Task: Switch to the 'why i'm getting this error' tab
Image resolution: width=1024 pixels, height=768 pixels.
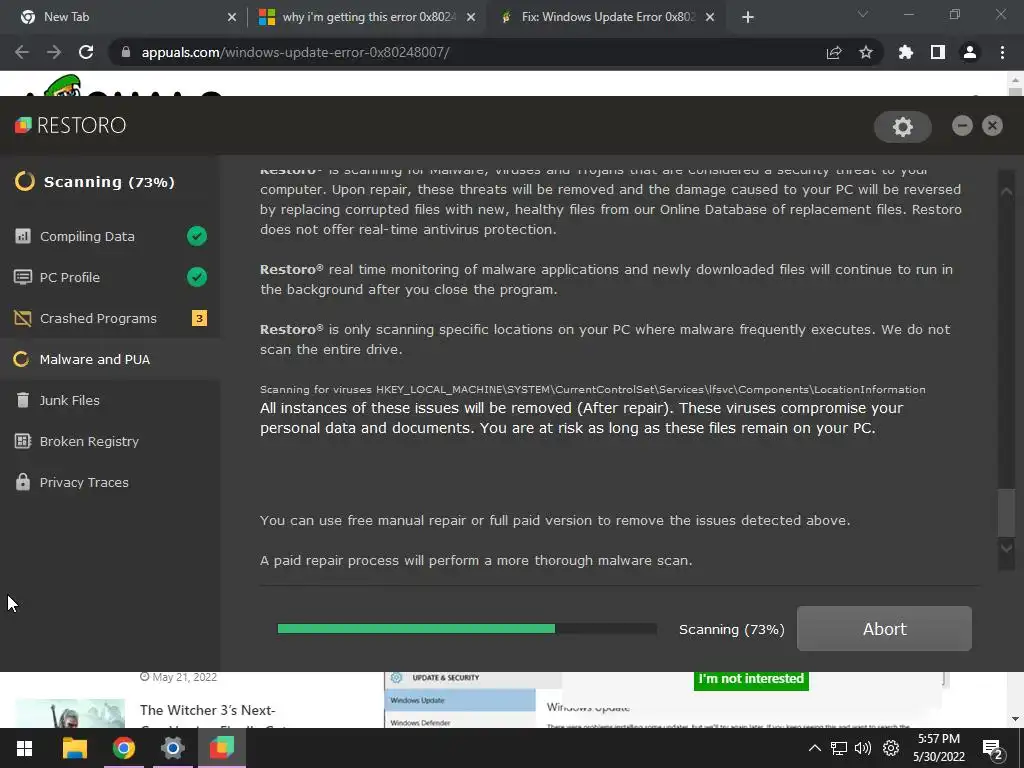Action: click(366, 17)
